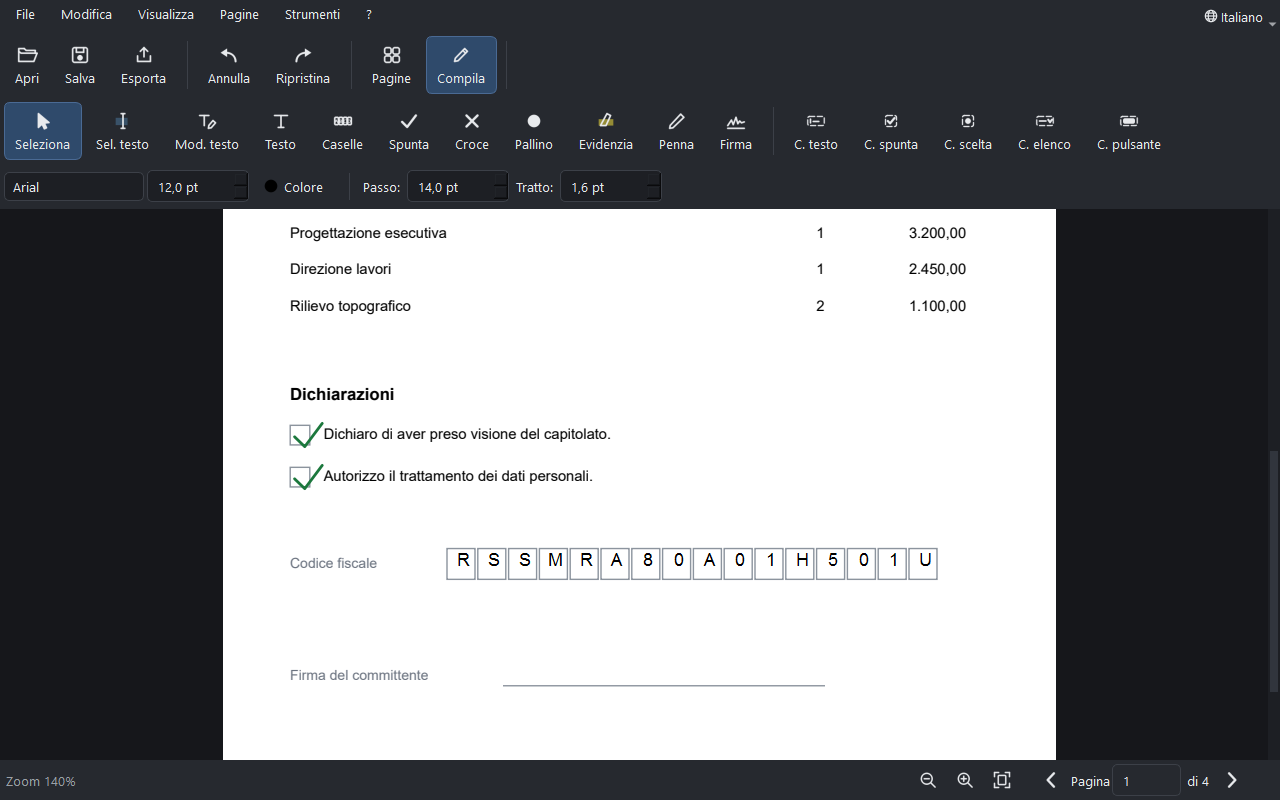Undo the last action with Annulla
Image resolution: width=1280 pixels, height=800 pixels.
point(229,65)
